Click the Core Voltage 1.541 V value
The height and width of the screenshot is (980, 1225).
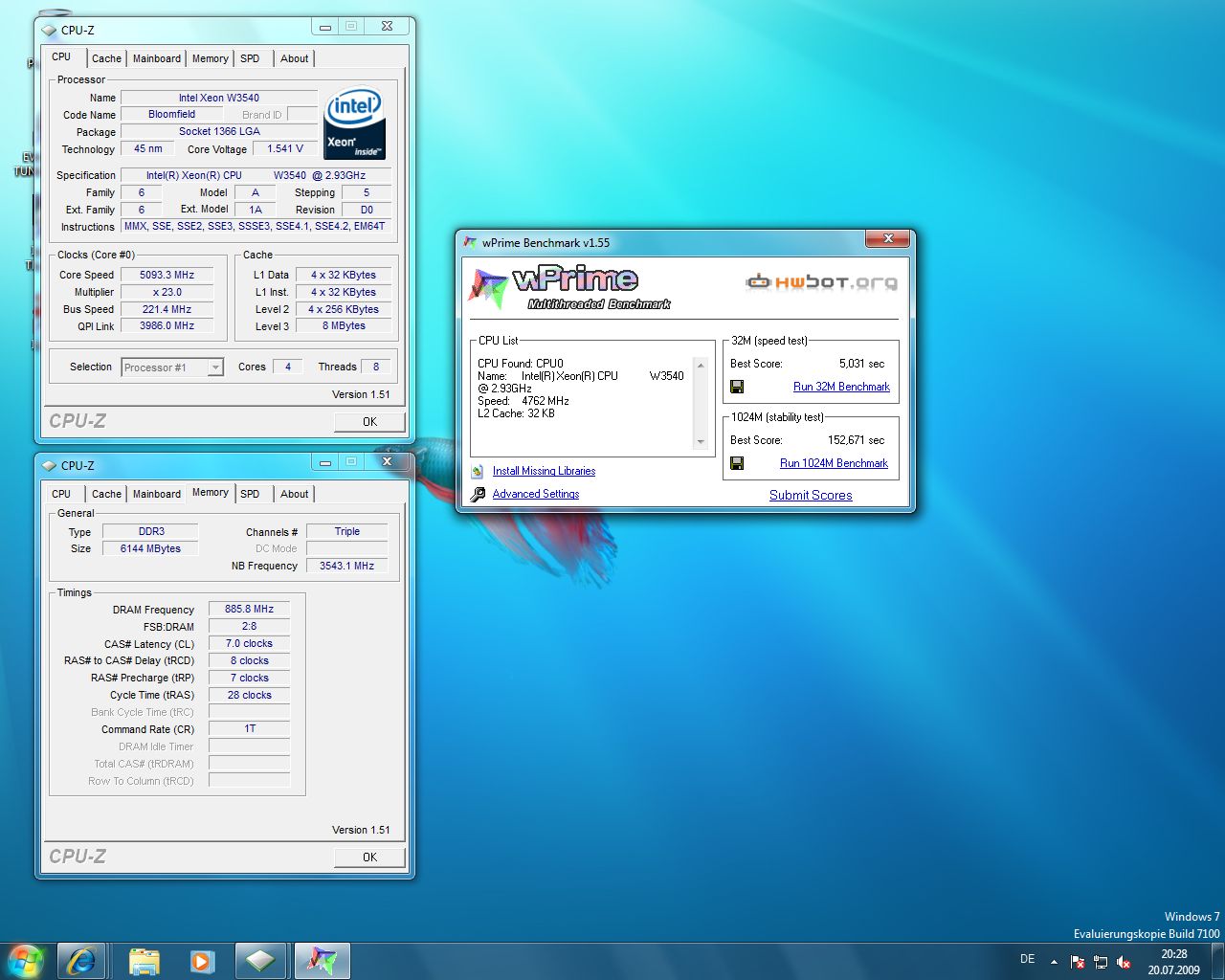click(285, 148)
